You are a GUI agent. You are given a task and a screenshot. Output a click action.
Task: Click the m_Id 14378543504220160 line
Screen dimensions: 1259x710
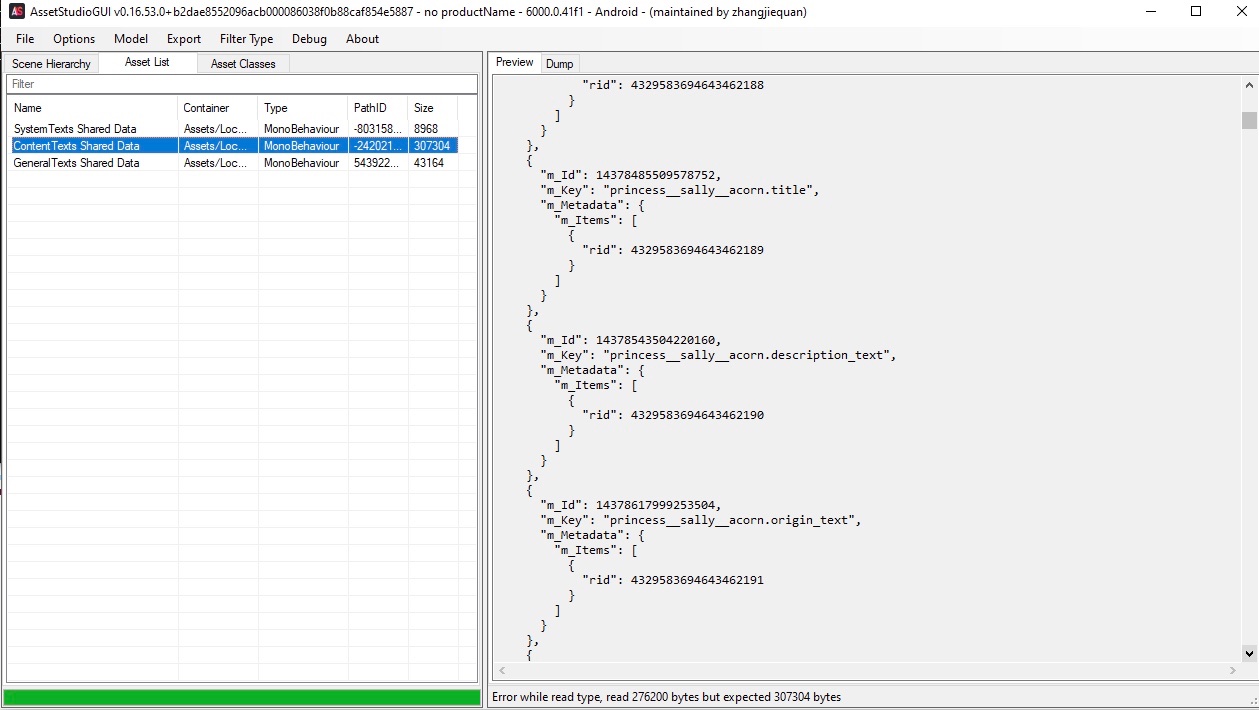(630, 340)
